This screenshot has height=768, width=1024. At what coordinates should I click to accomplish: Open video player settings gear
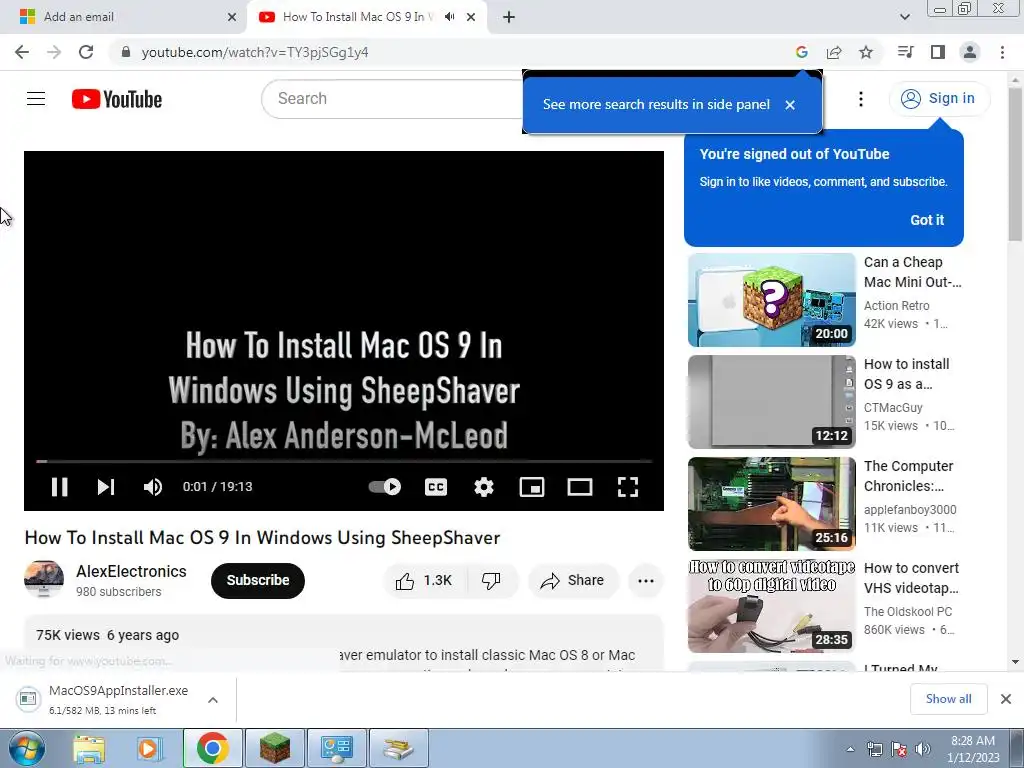(x=483, y=487)
